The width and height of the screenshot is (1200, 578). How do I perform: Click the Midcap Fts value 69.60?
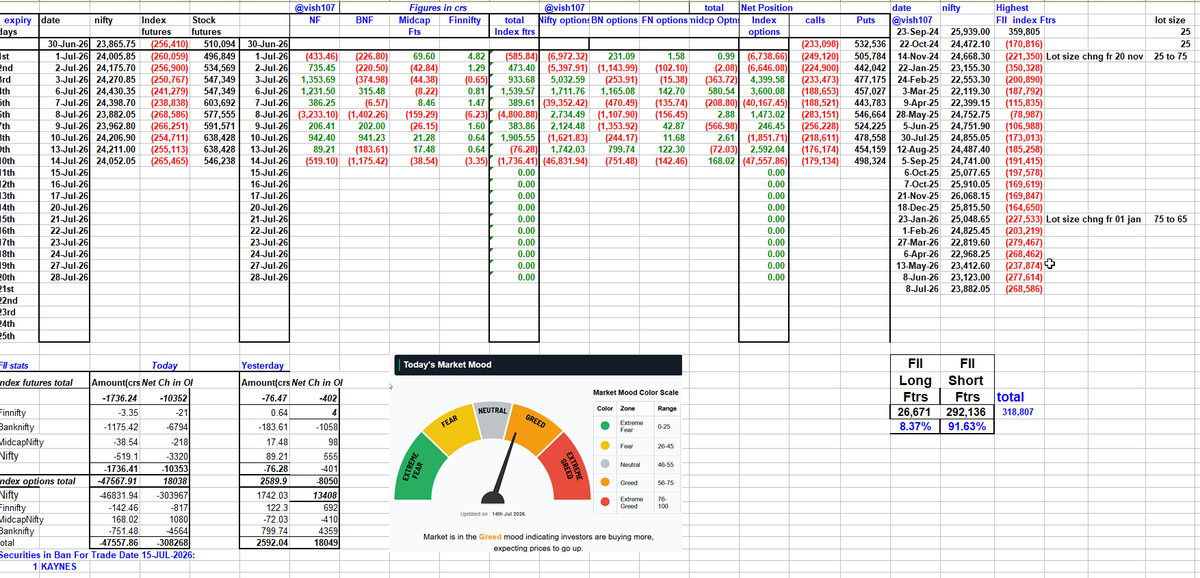click(x=423, y=56)
